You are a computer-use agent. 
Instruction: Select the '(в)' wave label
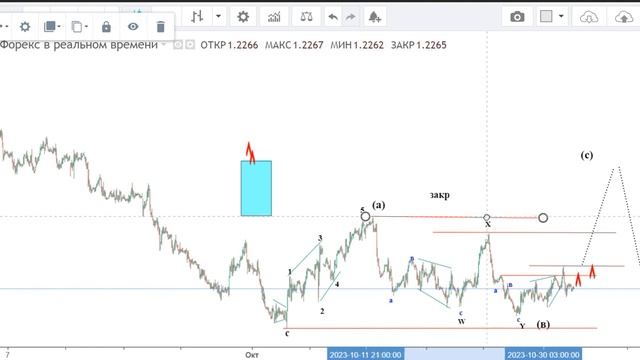click(x=543, y=324)
